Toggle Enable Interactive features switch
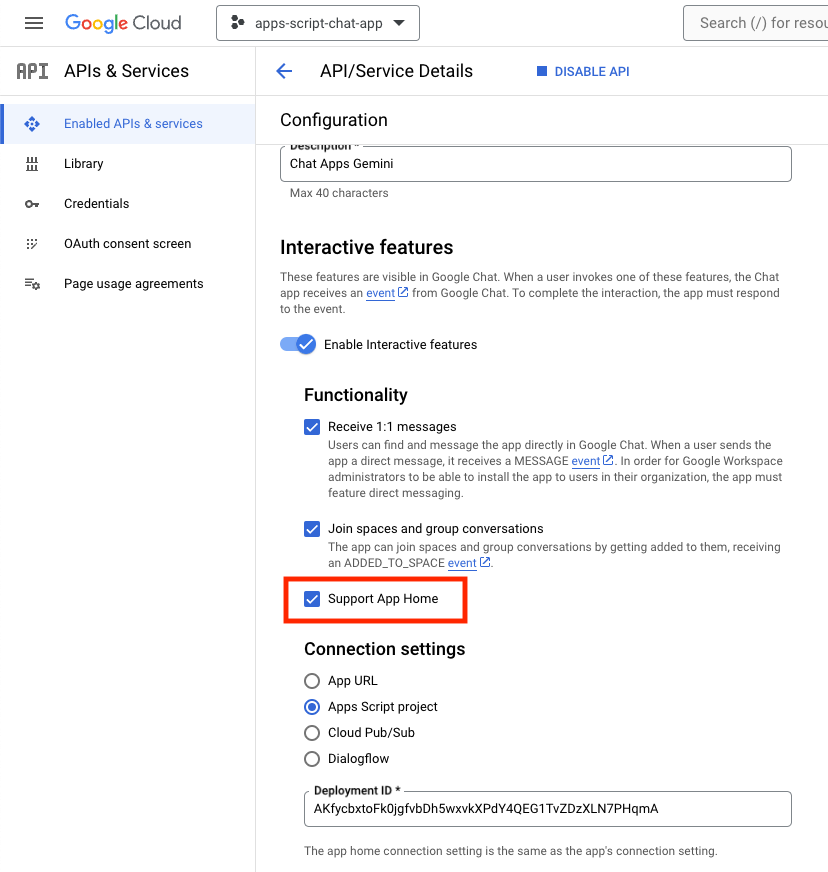The image size is (828, 872). coord(298,344)
